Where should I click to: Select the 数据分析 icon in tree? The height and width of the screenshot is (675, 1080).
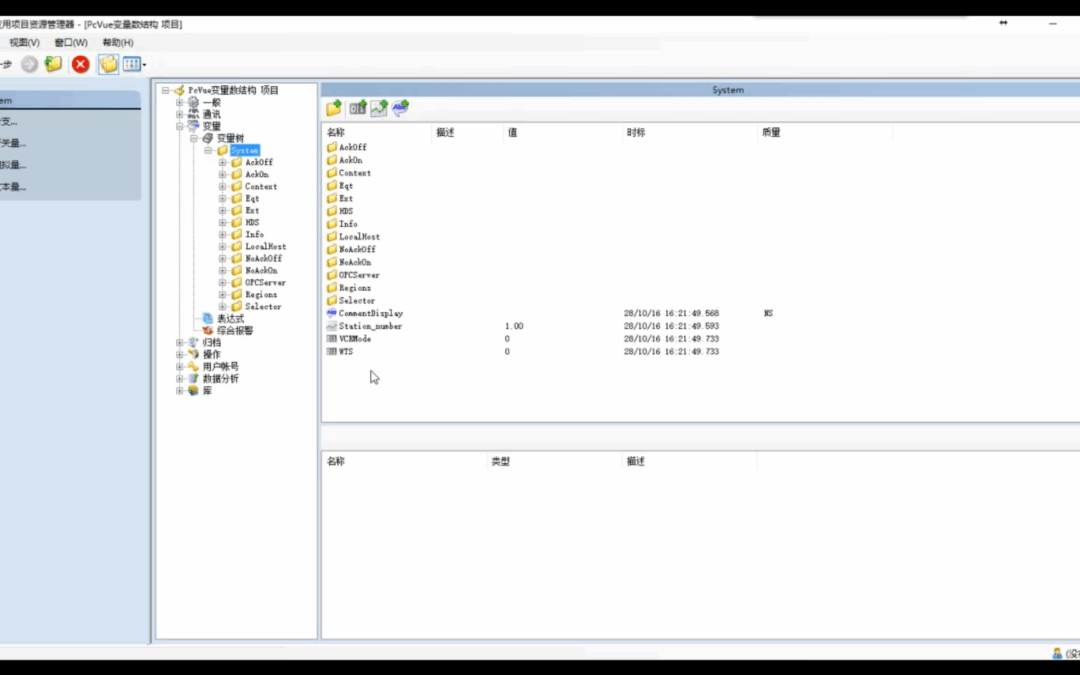tap(194, 379)
